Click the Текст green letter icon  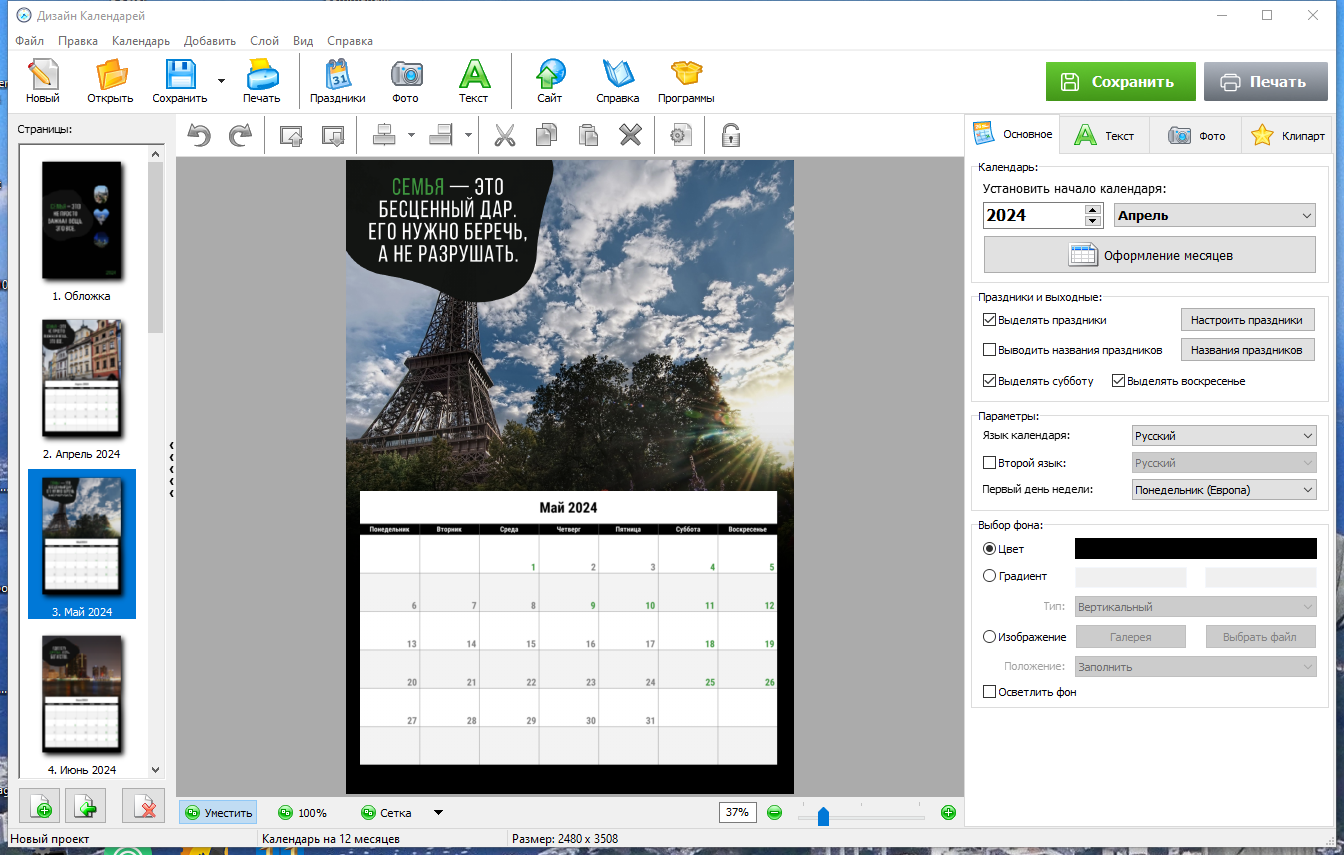pyautogui.click(x=474, y=82)
